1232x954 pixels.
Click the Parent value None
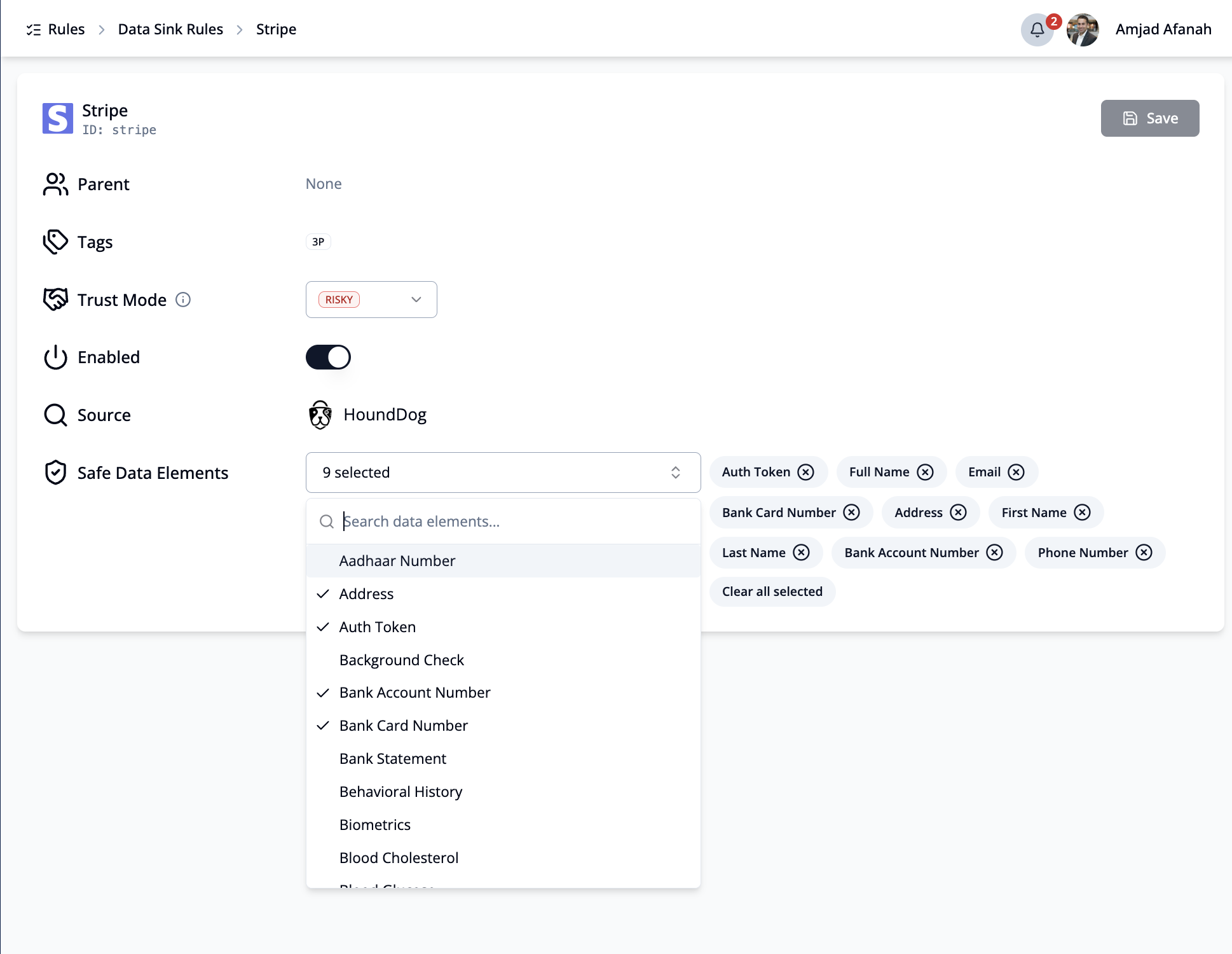click(324, 184)
